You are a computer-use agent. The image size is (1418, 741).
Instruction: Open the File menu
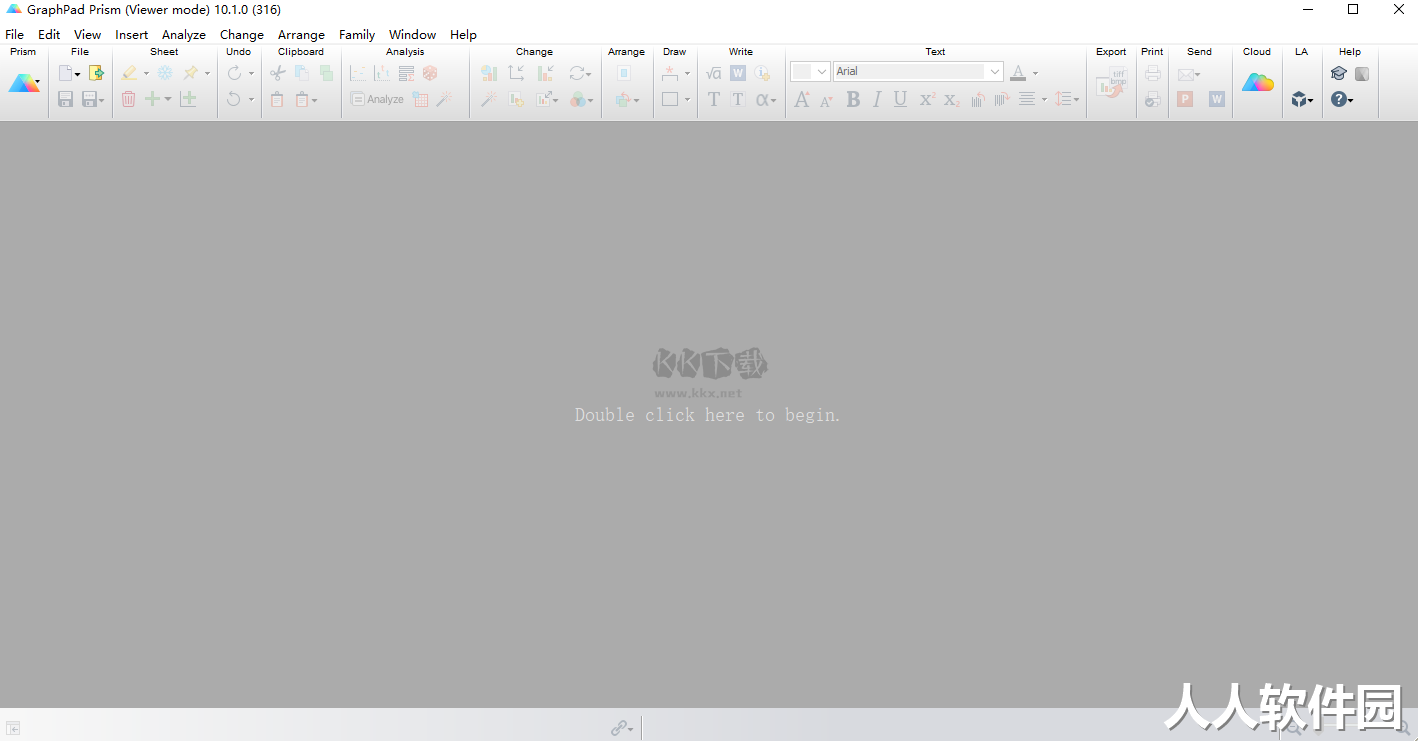click(x=14, y=34)
